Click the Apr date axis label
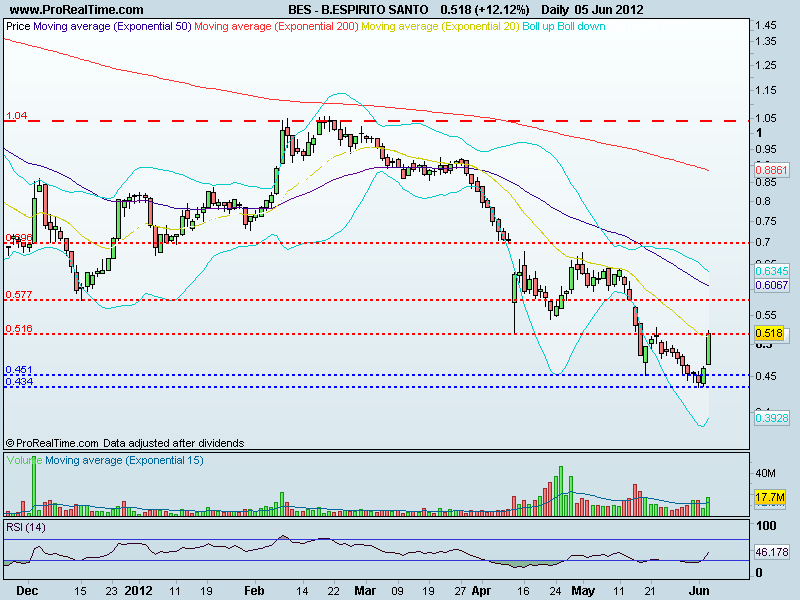The height and width of the screenshot is (600, 800). (481, 591)
